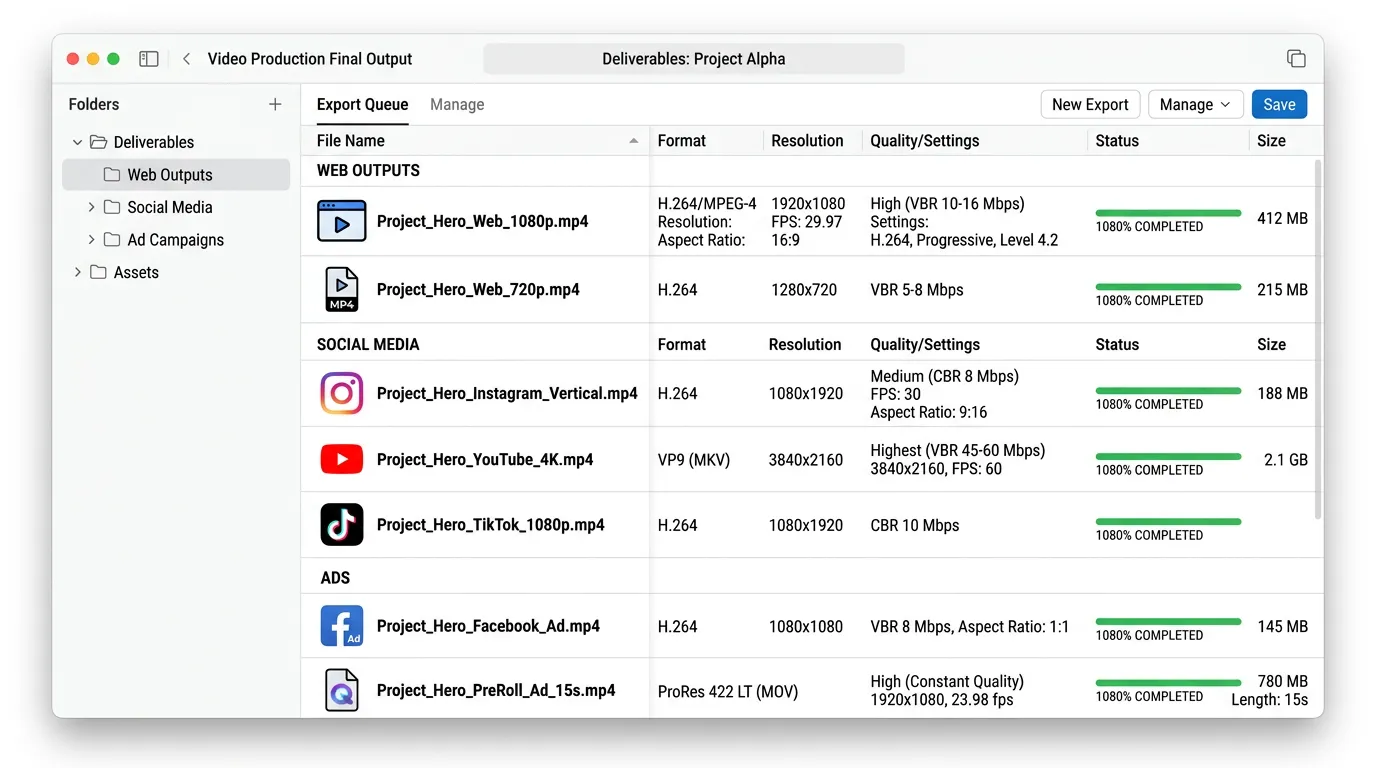Select the Social Media label in sidebar
Image resolution: width=1376 pixels, height=768 pixels.
click(x=170, y=207)
